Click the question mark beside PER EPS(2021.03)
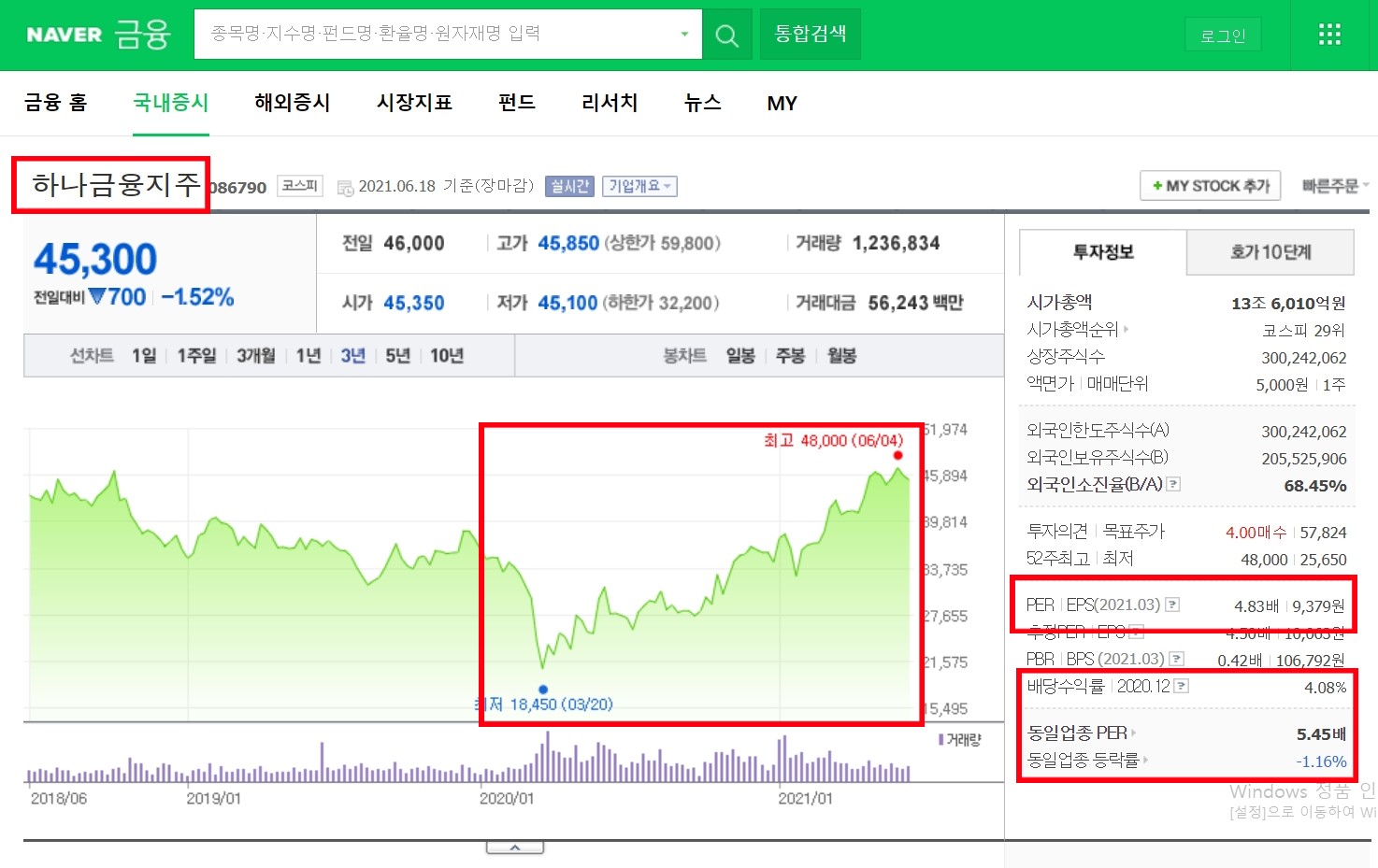Image resolution: width=1378 pixels, height=868 pixels. (x=1171, y=604)
